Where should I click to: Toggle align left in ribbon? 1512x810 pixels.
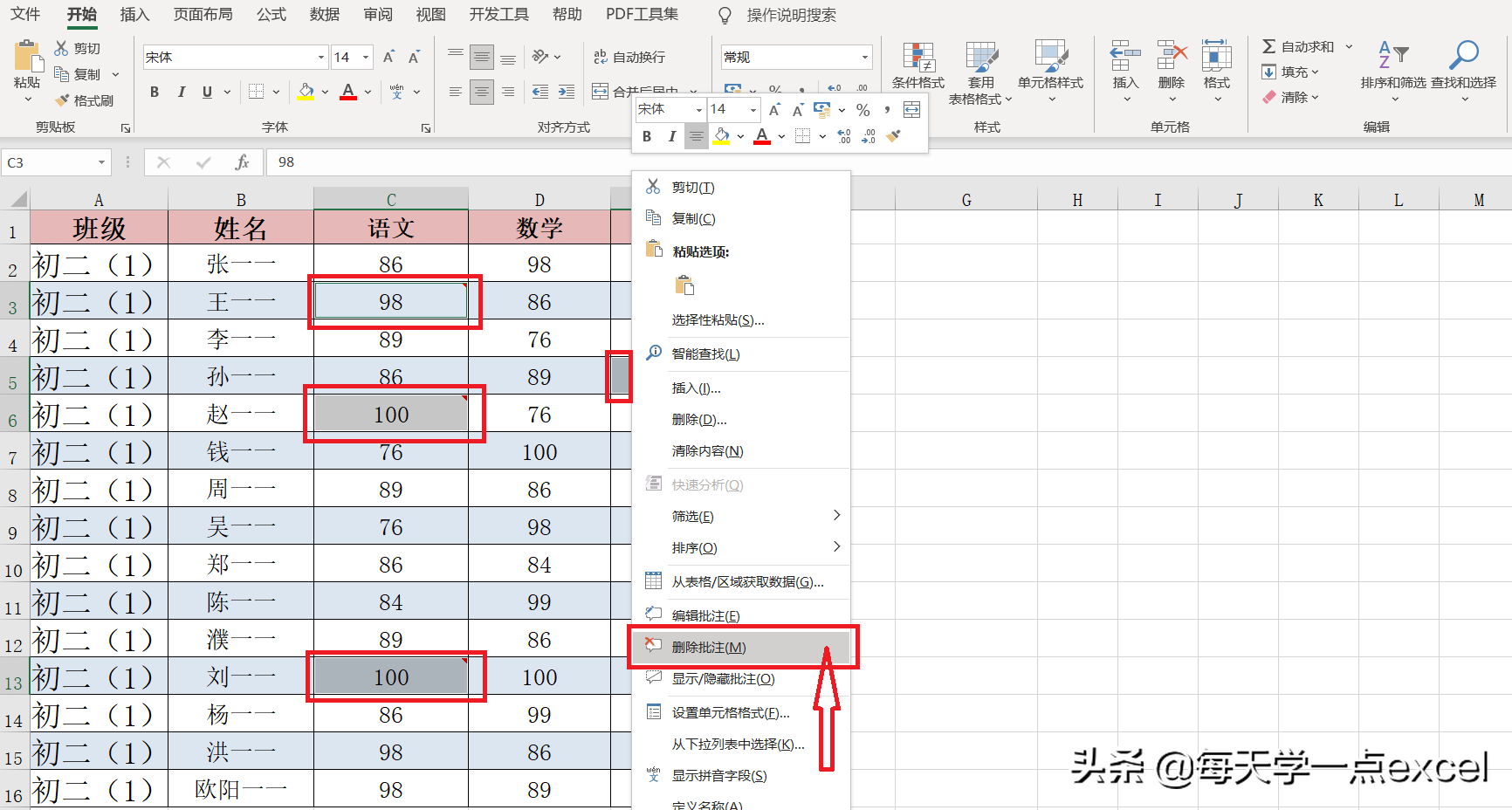click(x=456, y=92)
